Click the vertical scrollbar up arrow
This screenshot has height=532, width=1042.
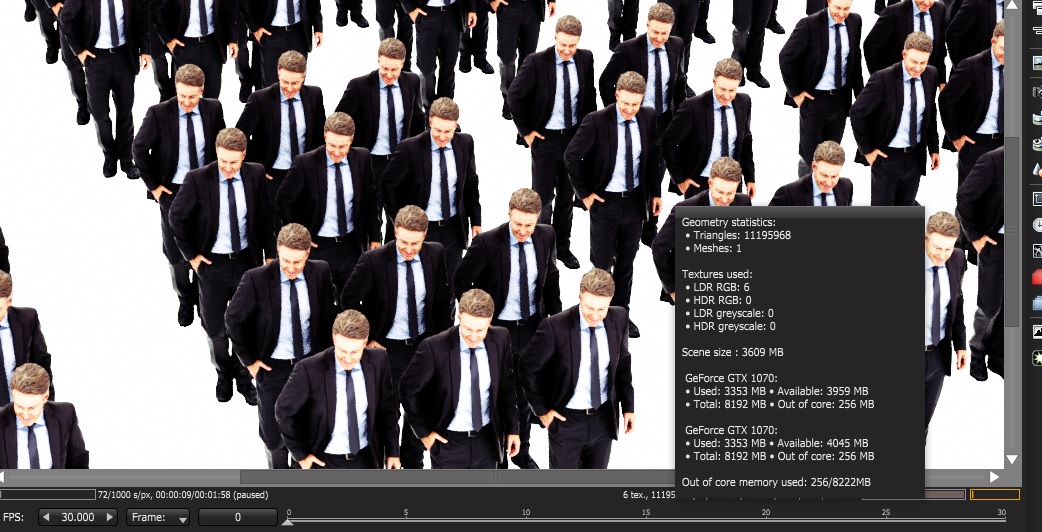(x=1012, y=5)
